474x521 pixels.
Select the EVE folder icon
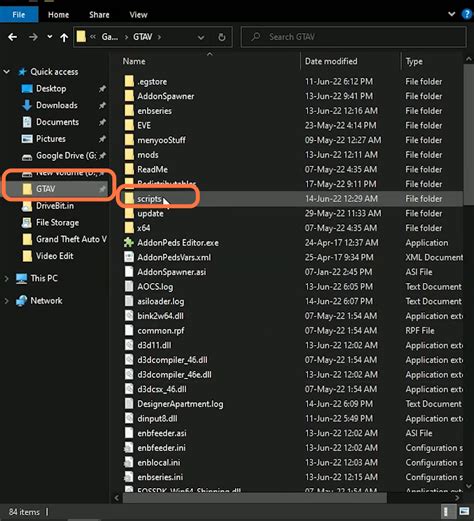click(129, 125)
